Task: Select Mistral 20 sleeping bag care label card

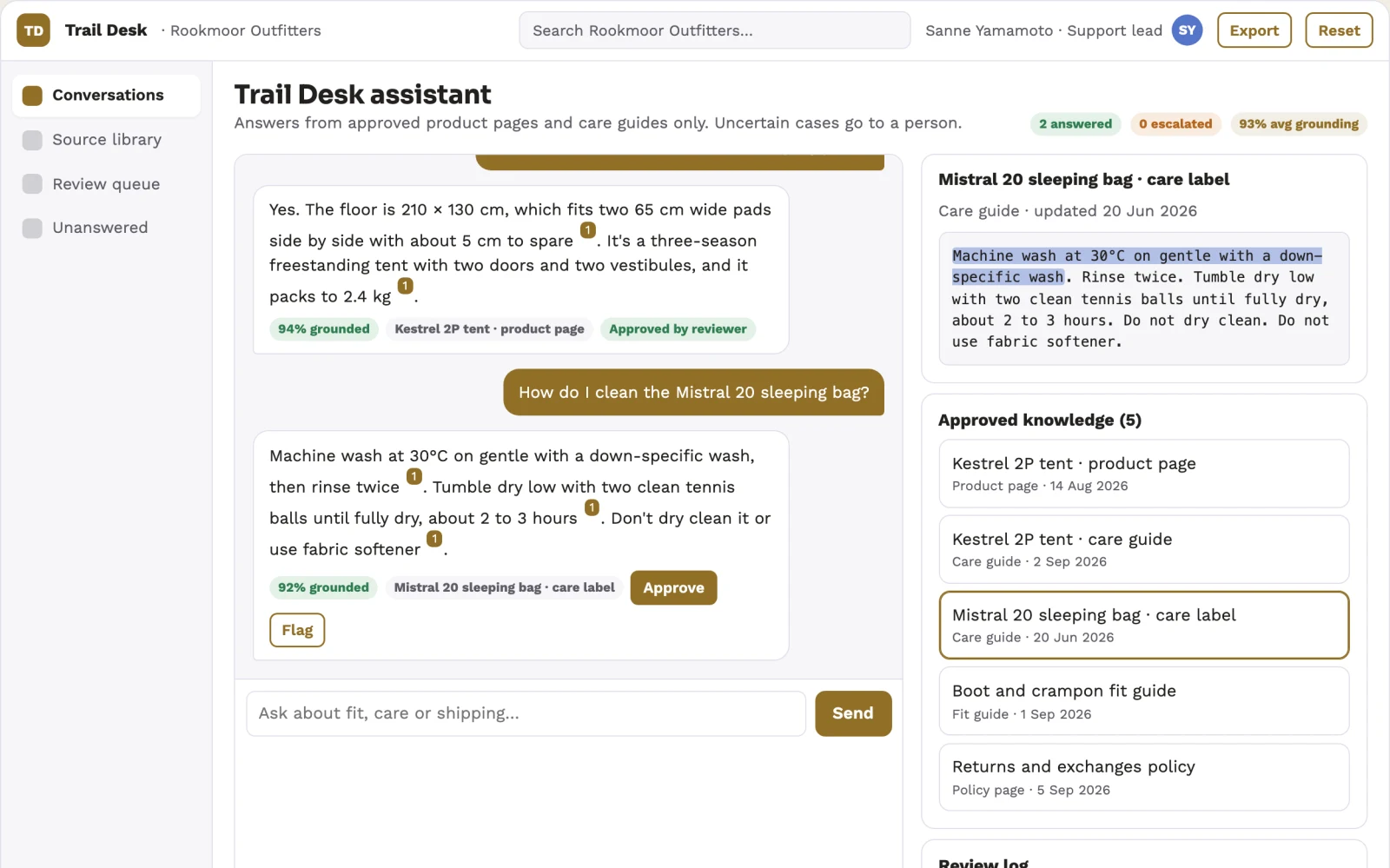Action: pyautogui.click(x=1143, y=626)
